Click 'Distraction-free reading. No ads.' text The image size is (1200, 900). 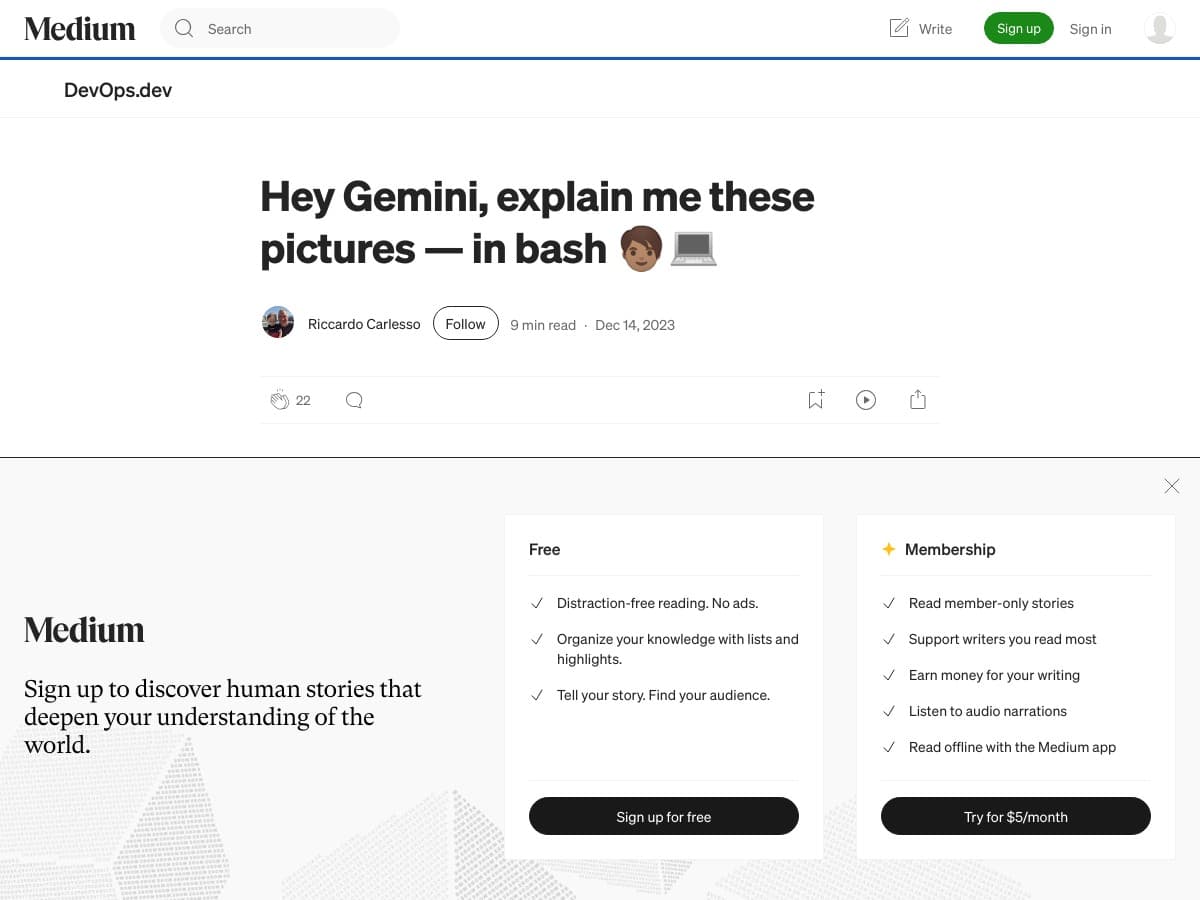(658, 603)
